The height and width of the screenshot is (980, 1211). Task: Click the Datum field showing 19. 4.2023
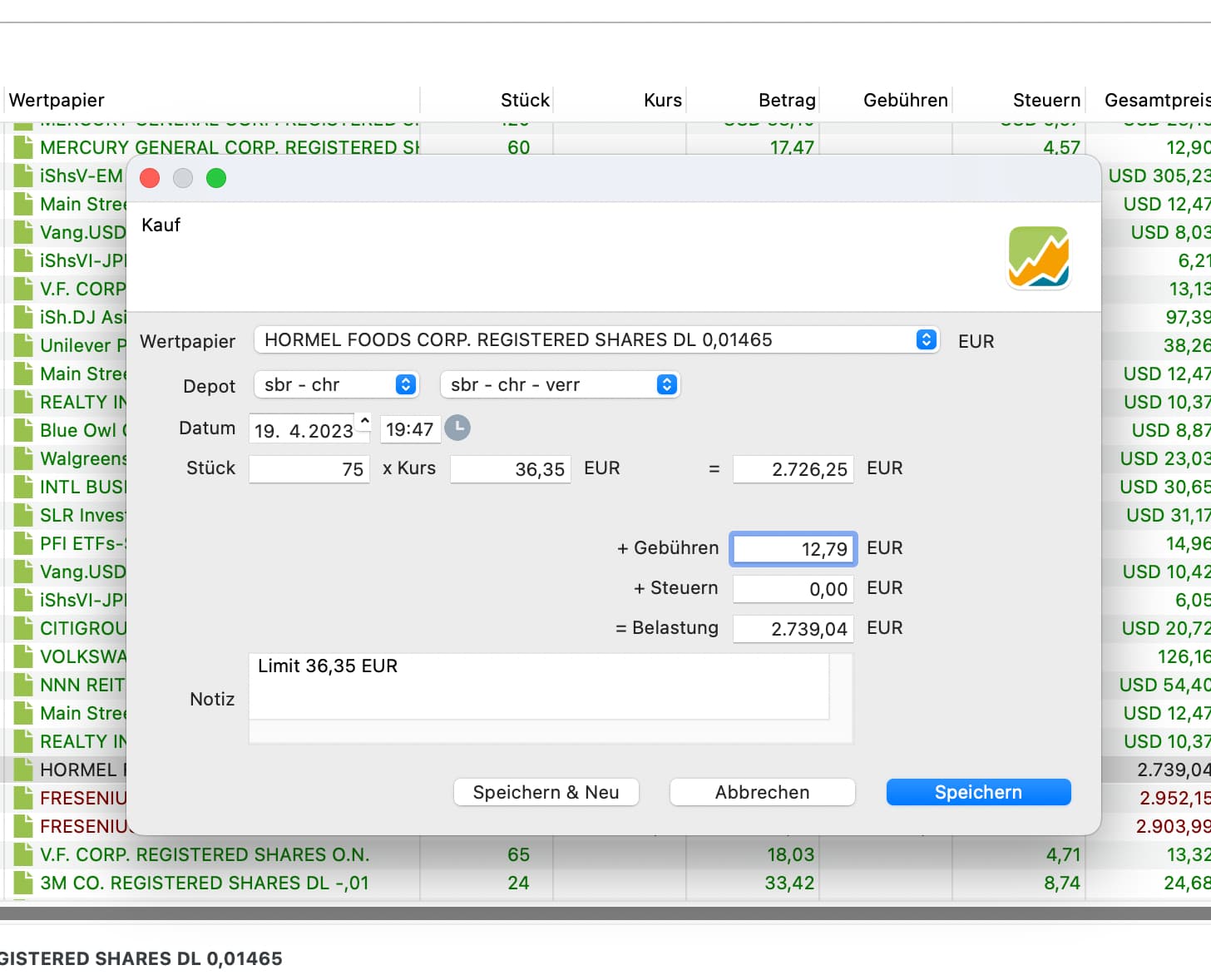[x=304, y=430]
